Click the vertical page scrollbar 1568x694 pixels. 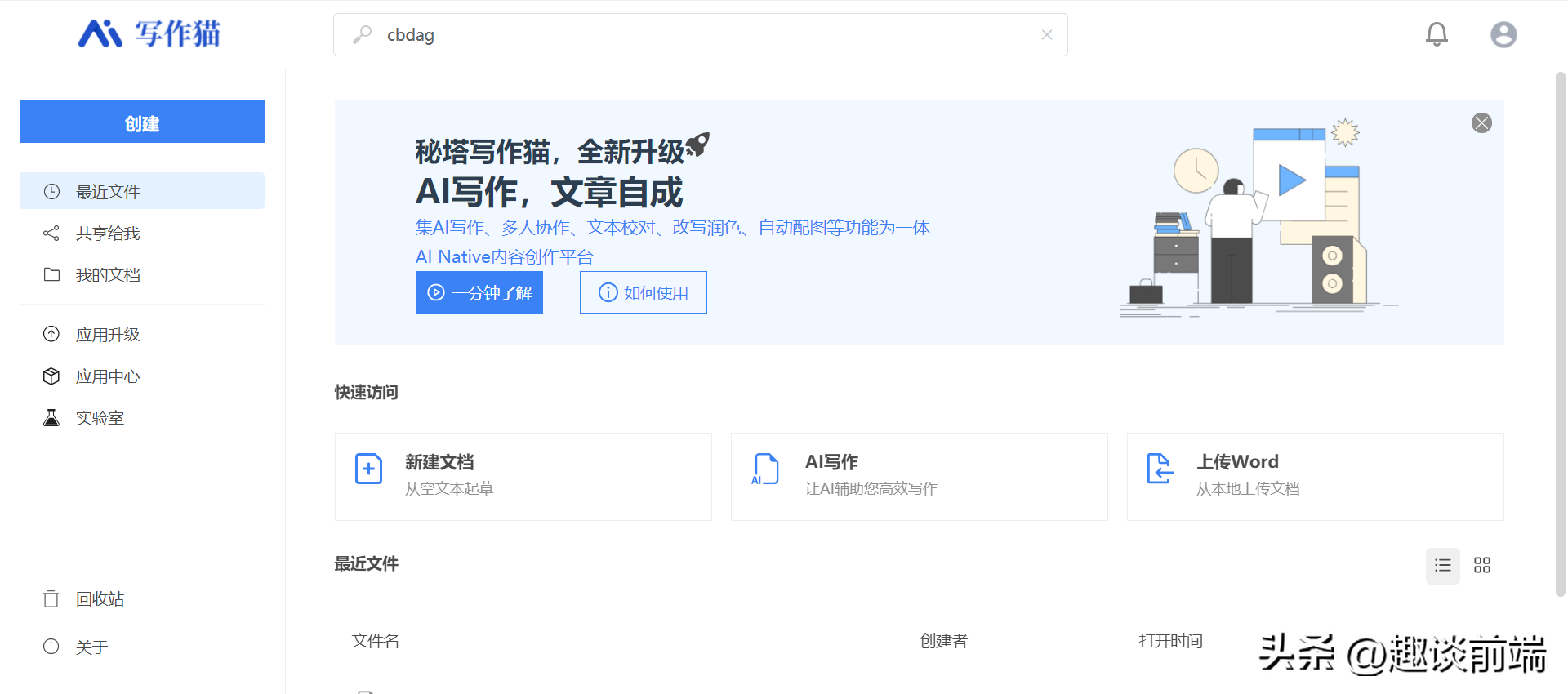(x=1561, y=335)
